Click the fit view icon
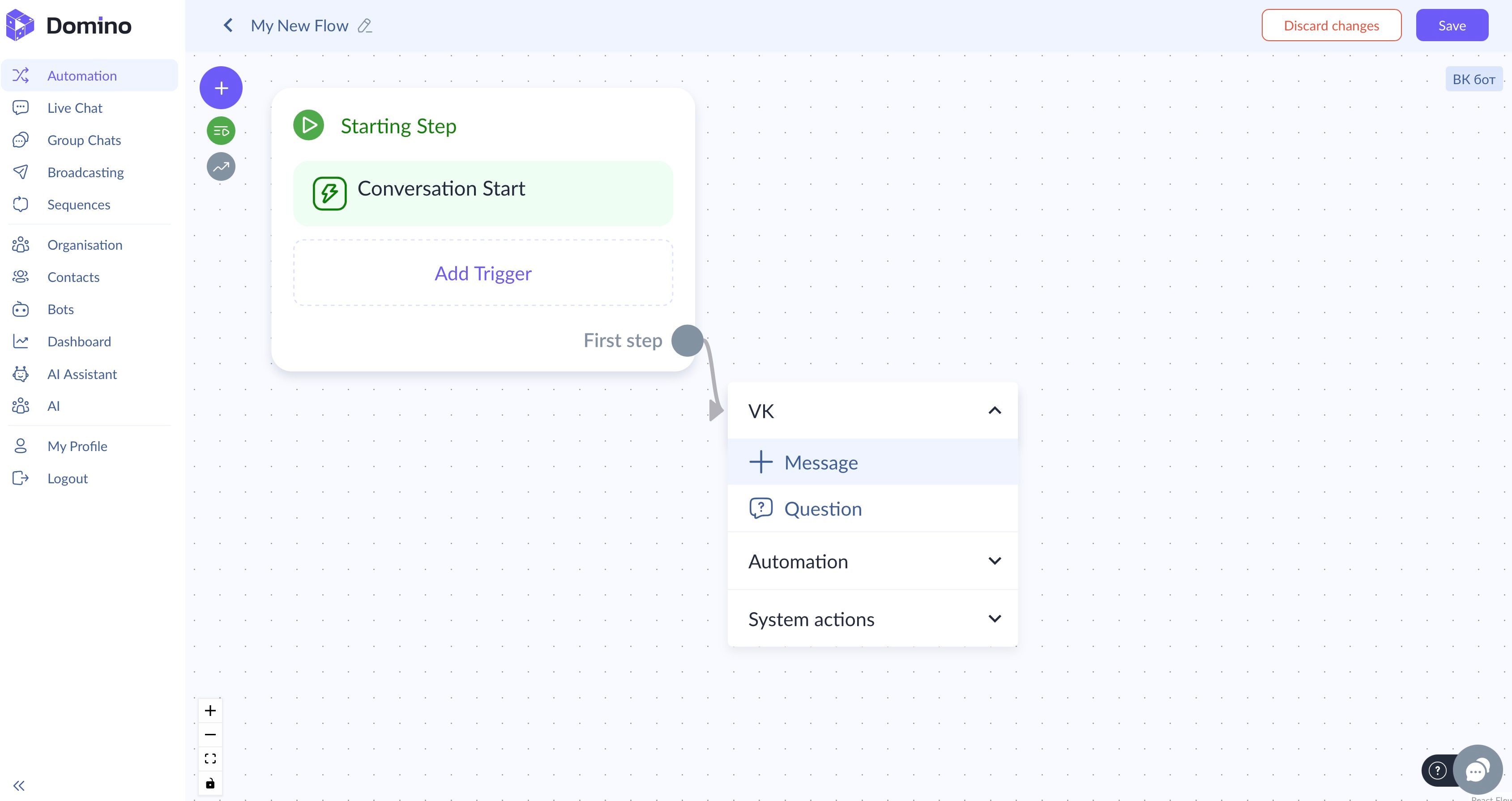Image resolution: width=1512 pixels, height=801 pixels. (x=210, y=759)
